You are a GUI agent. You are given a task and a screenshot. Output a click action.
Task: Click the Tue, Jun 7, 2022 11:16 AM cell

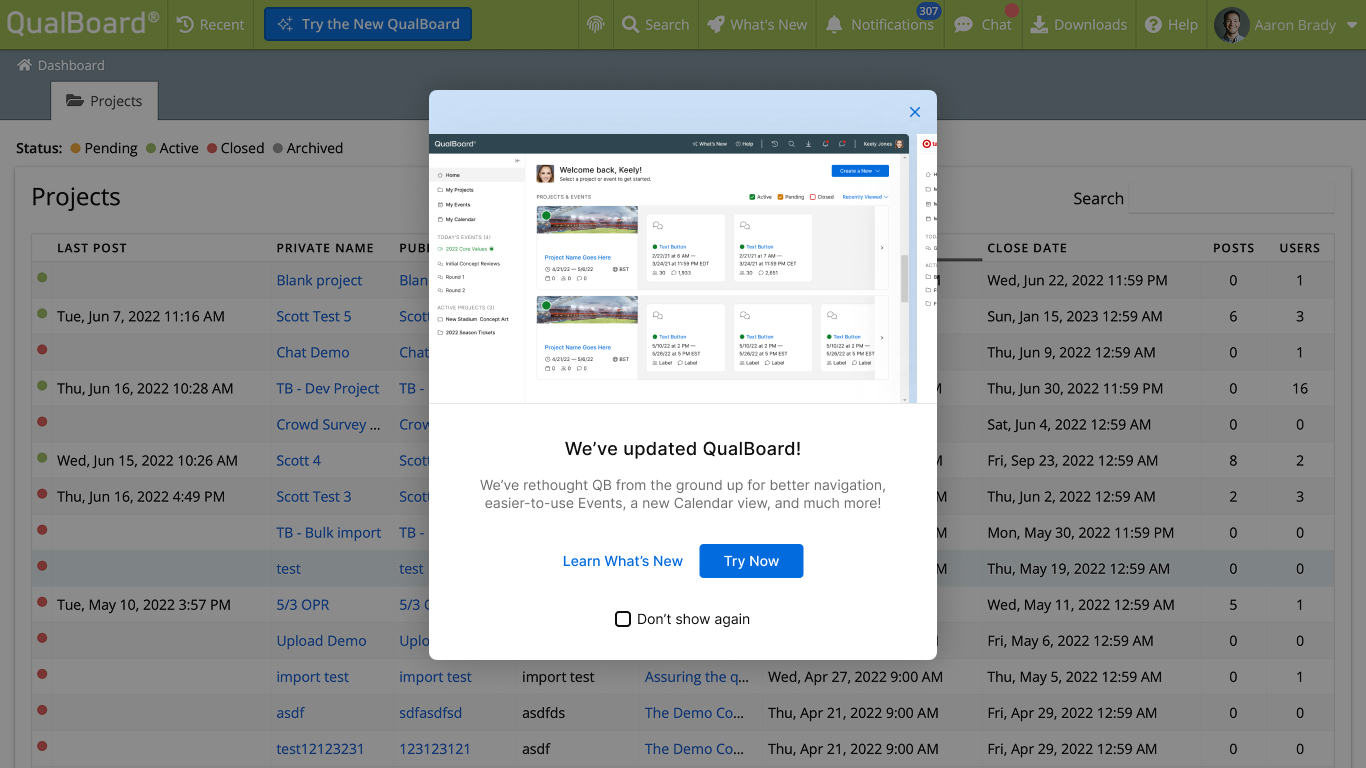[141, 317]
